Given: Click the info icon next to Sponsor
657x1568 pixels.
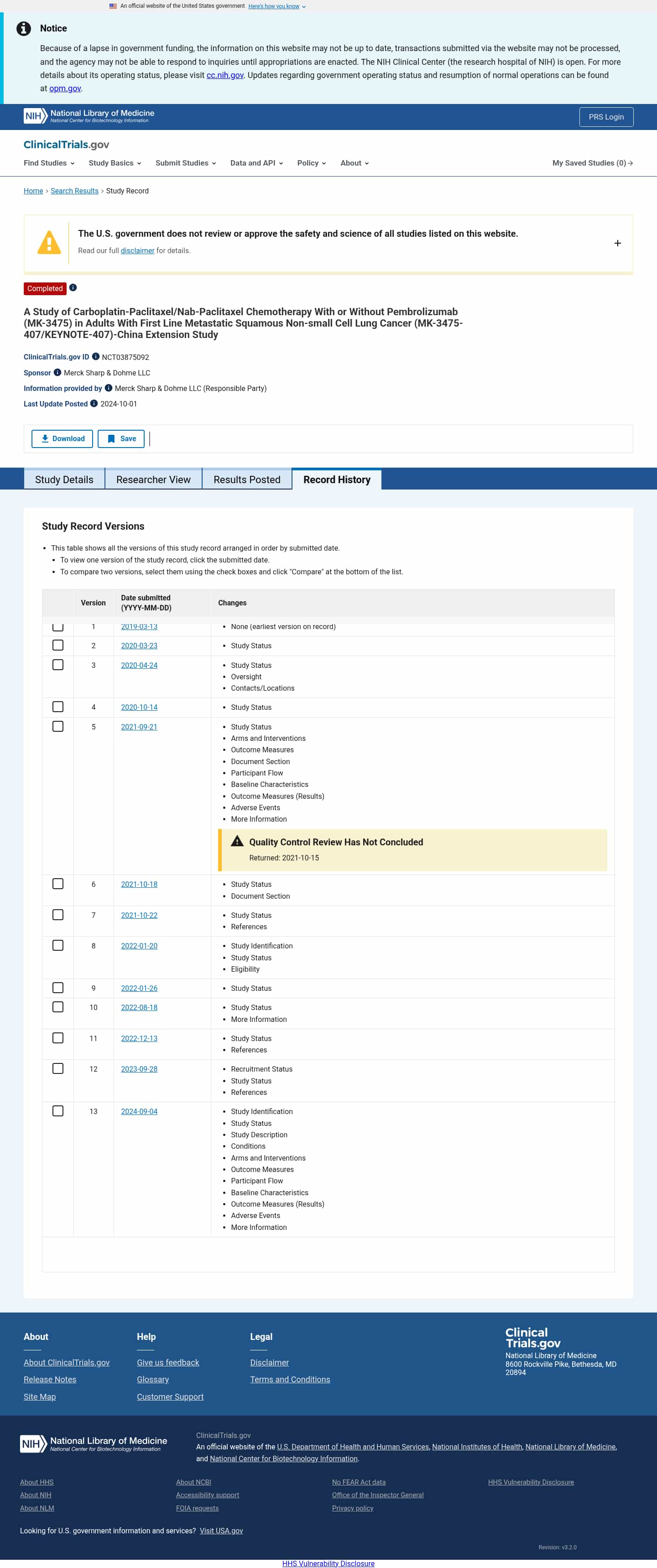Looking at the screenshot, I should (57, 373).
